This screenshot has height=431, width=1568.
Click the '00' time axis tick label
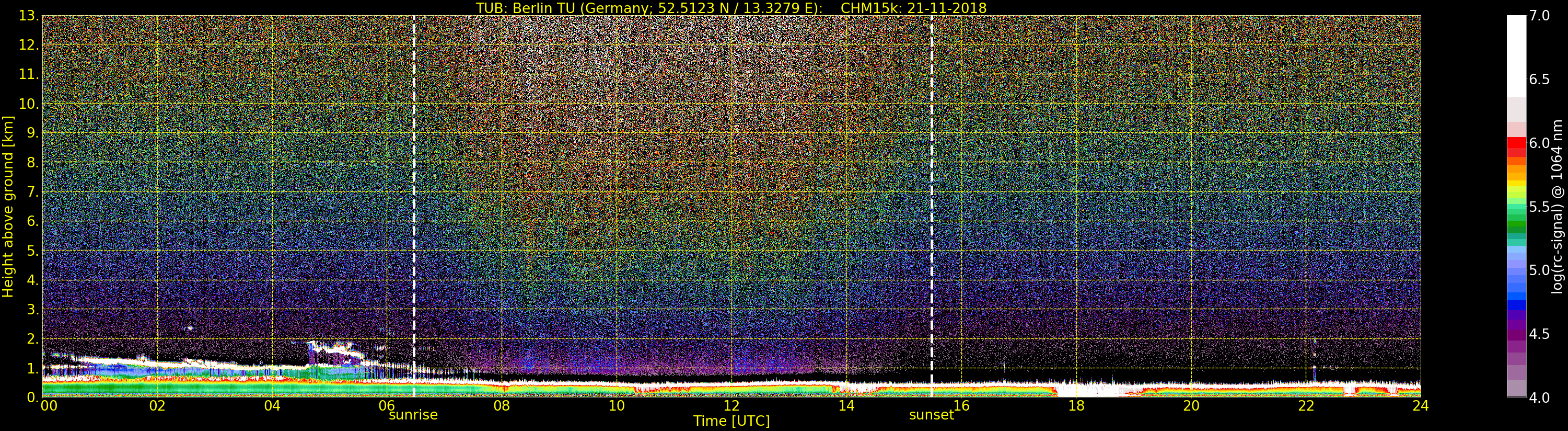(x=49, y=405)
